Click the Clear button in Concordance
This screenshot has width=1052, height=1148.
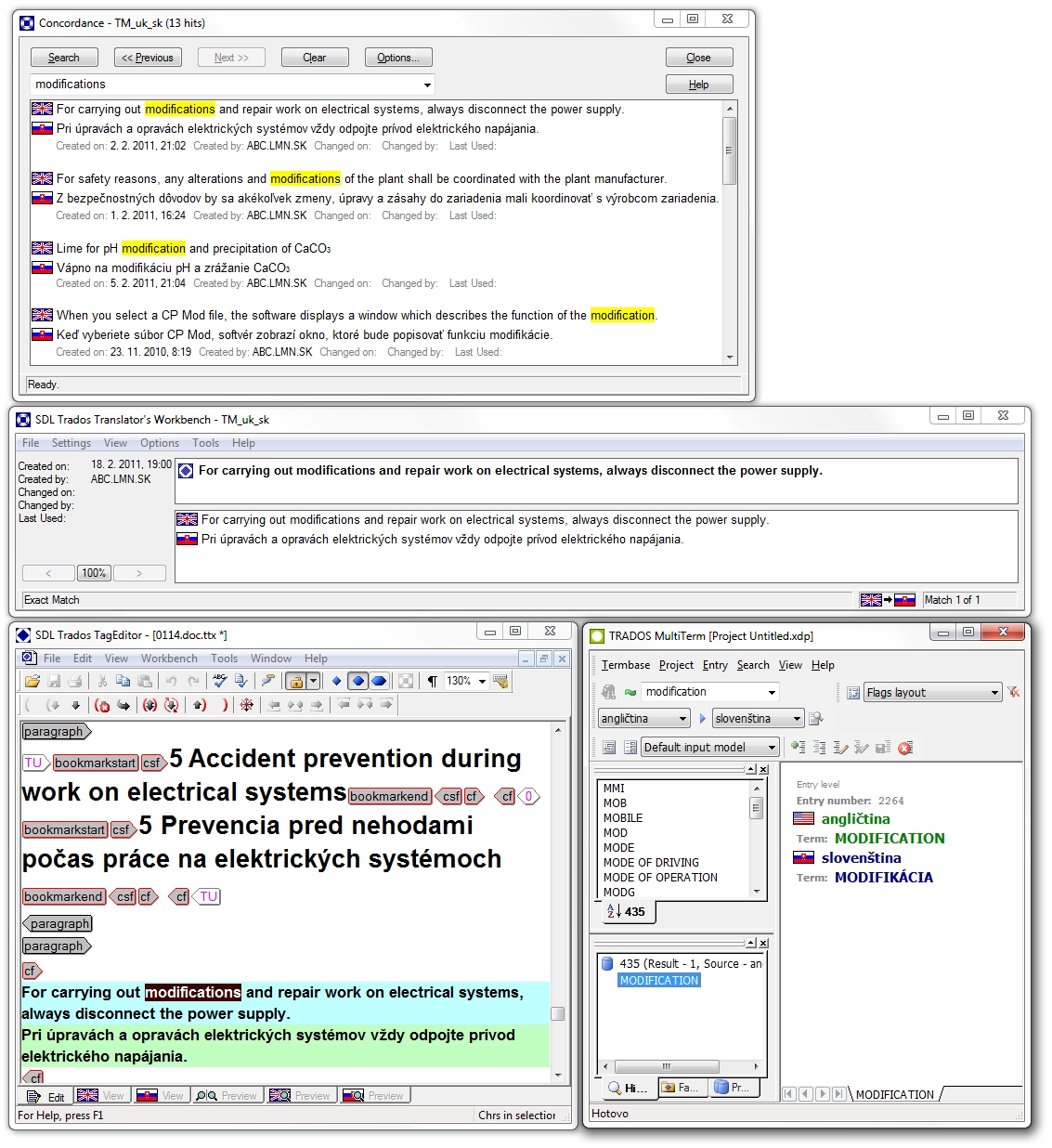[315, 58]
